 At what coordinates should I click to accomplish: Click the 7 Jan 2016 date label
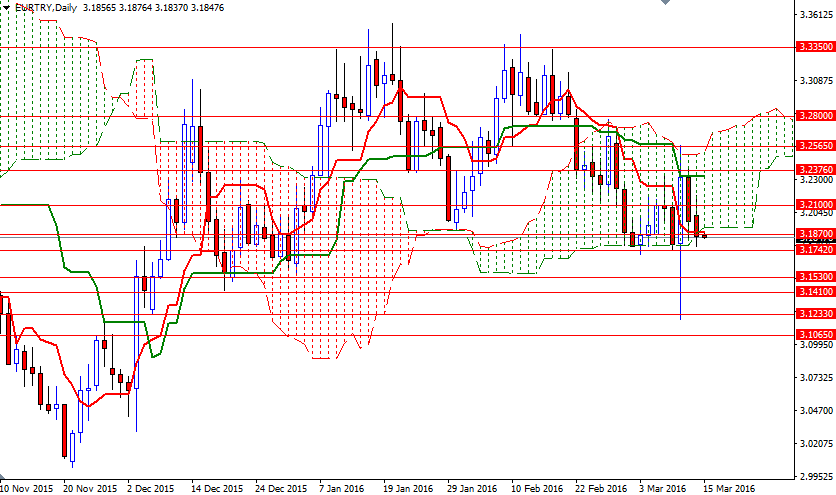click(342, 489)
